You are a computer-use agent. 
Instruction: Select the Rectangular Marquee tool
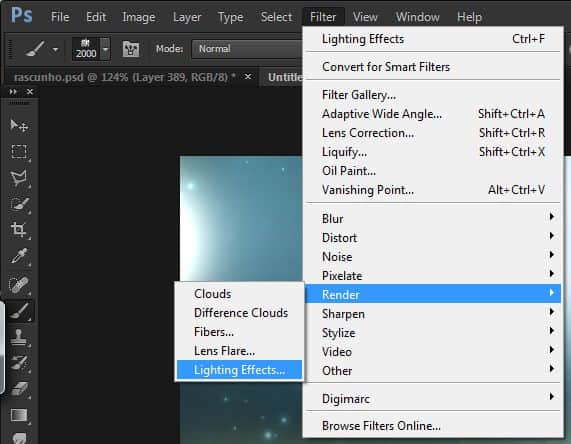coord(19,152)
